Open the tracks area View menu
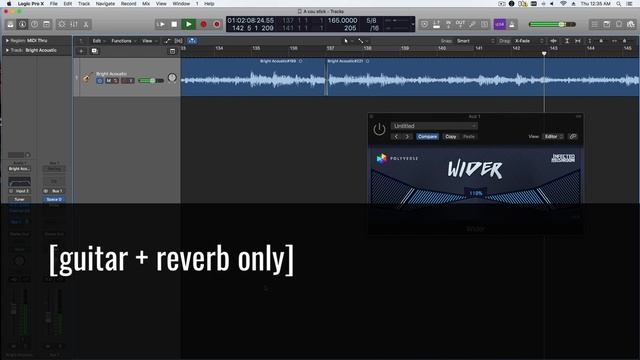Screen dimensions: 640x360 149,41
